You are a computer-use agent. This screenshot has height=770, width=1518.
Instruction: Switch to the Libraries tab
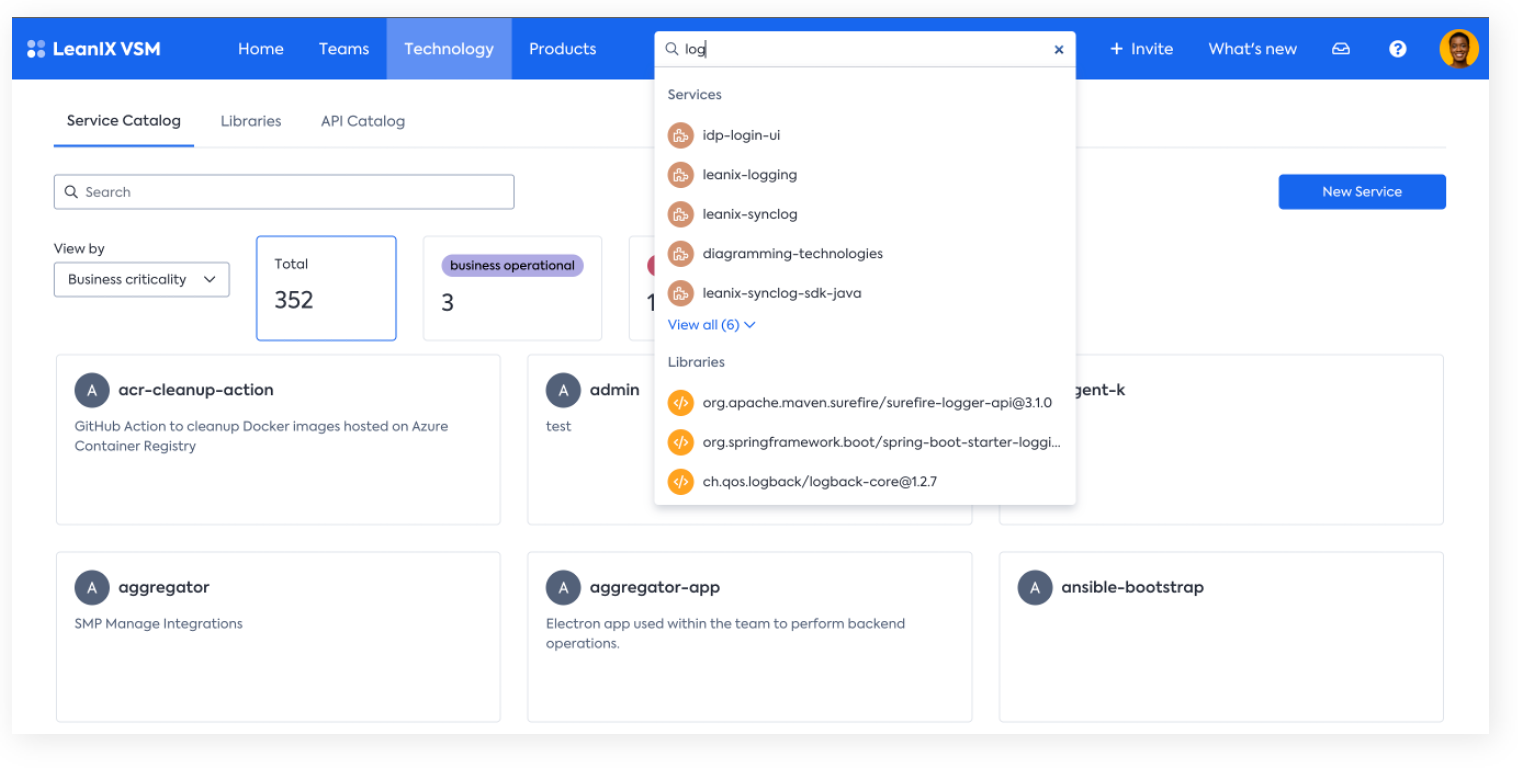(251, 121)
